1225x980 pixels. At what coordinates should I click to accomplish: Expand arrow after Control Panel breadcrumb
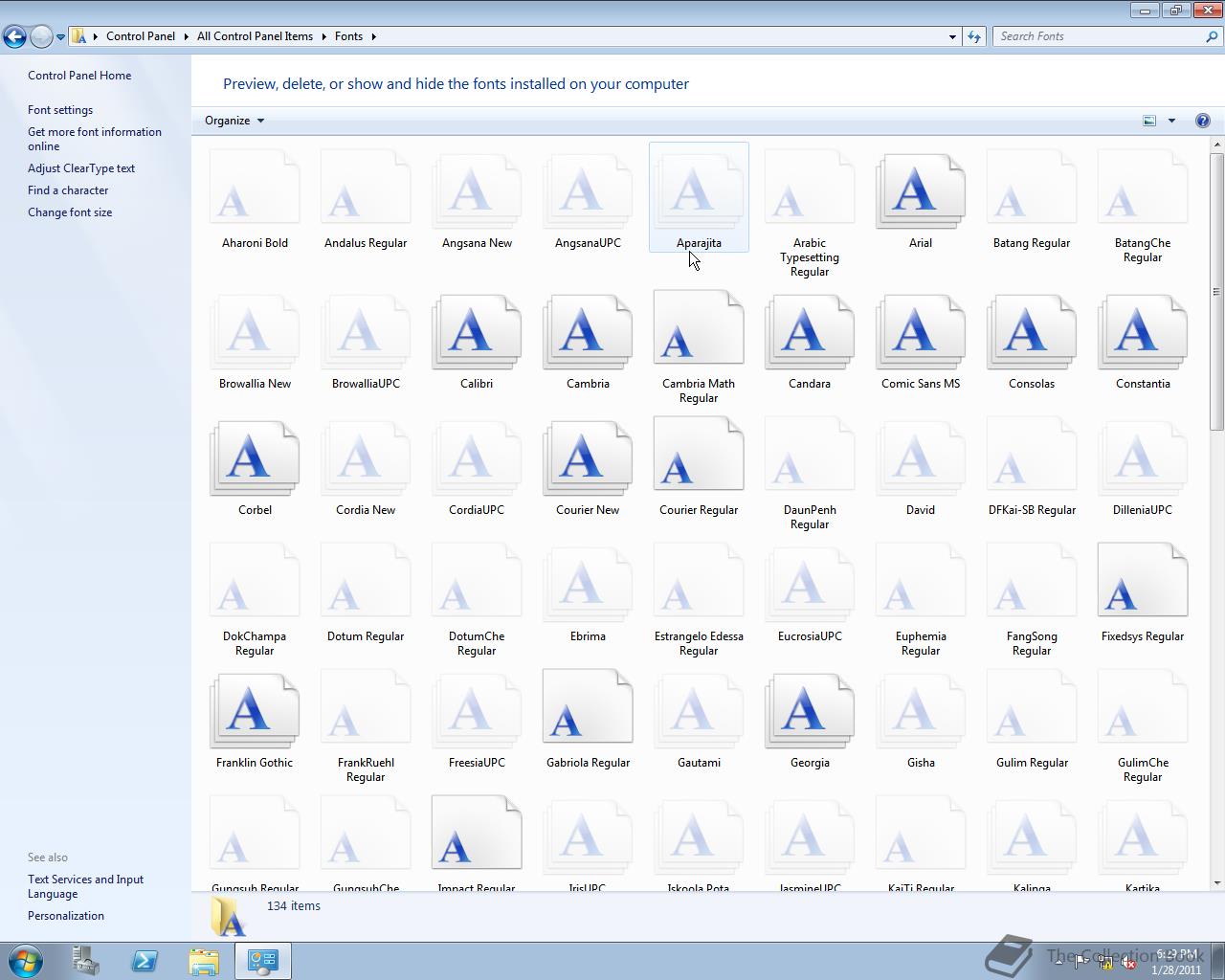pos(186,36)
